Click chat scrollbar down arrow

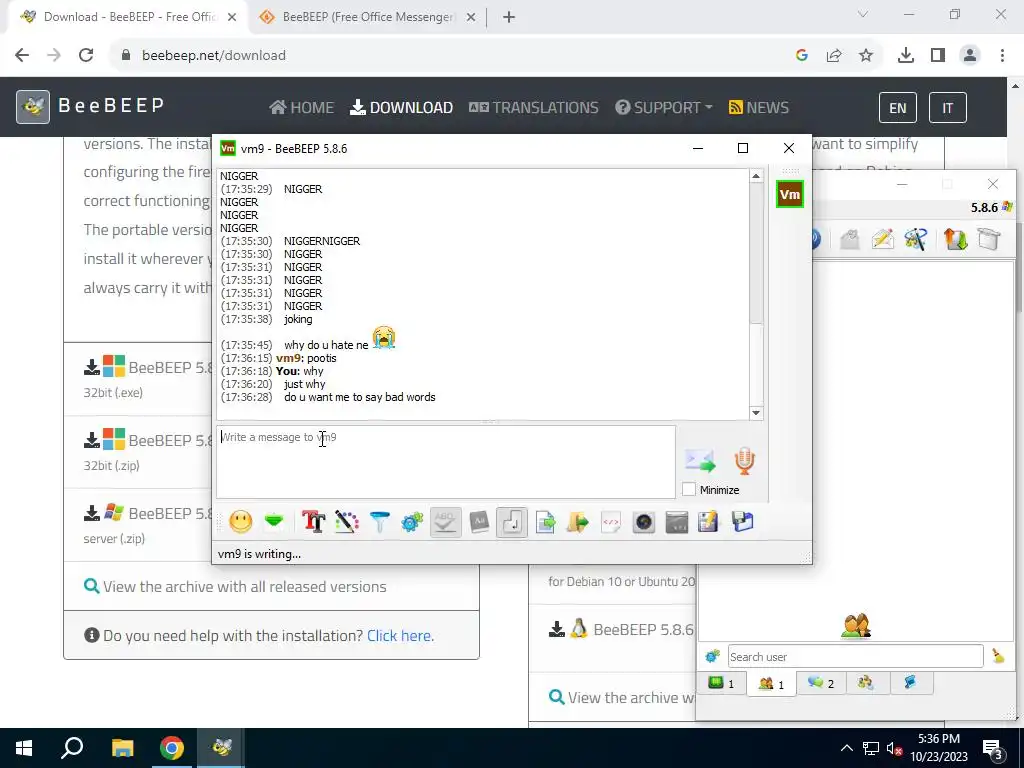coord(756,413)
